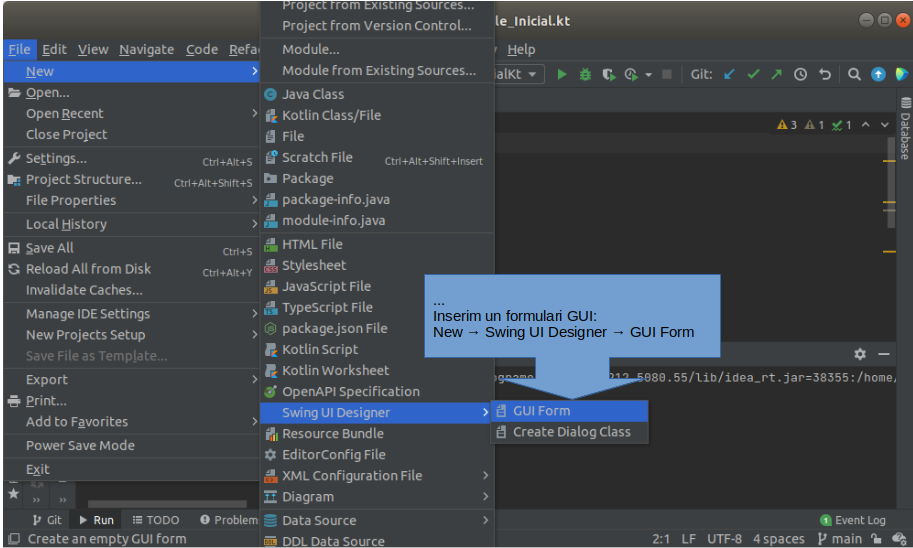913x548 pixels.
Task: Open the Edit menu
Action: (x=54, y=50)
